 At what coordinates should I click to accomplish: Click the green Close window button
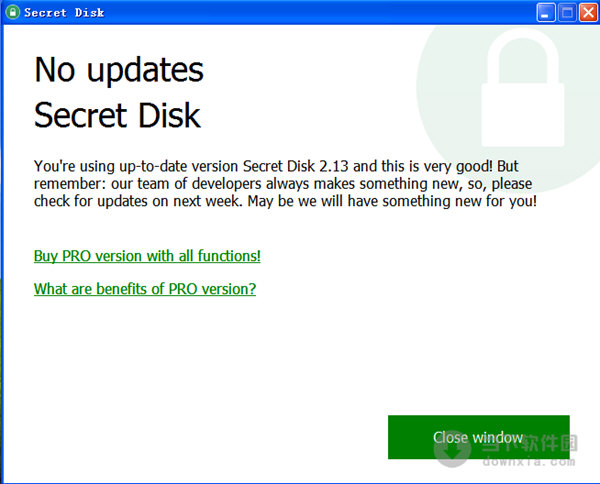coord(479,437)
